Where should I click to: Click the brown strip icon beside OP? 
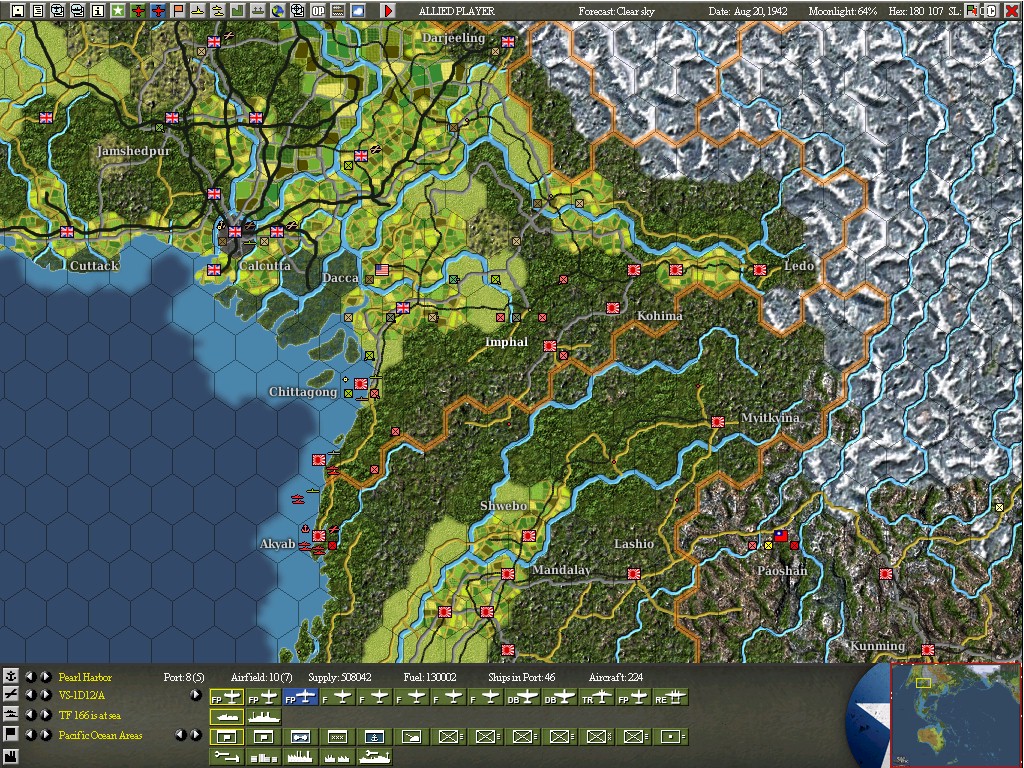point(338,10)
